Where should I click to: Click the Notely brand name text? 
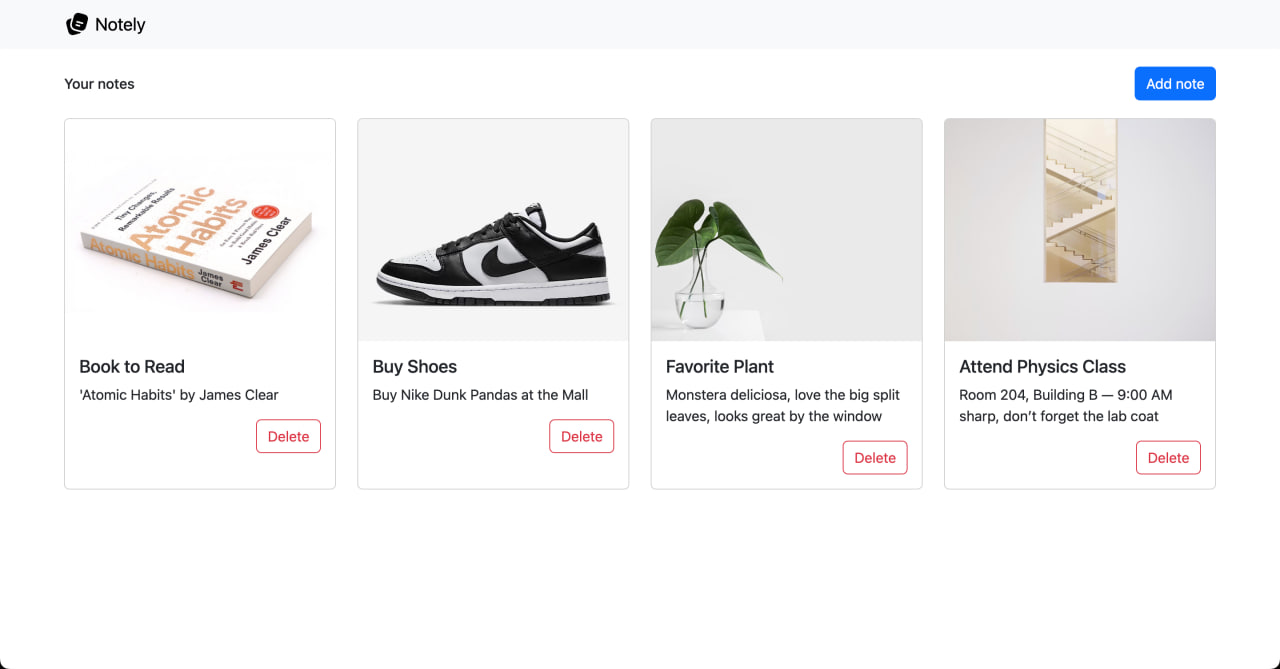coord(120,25)
